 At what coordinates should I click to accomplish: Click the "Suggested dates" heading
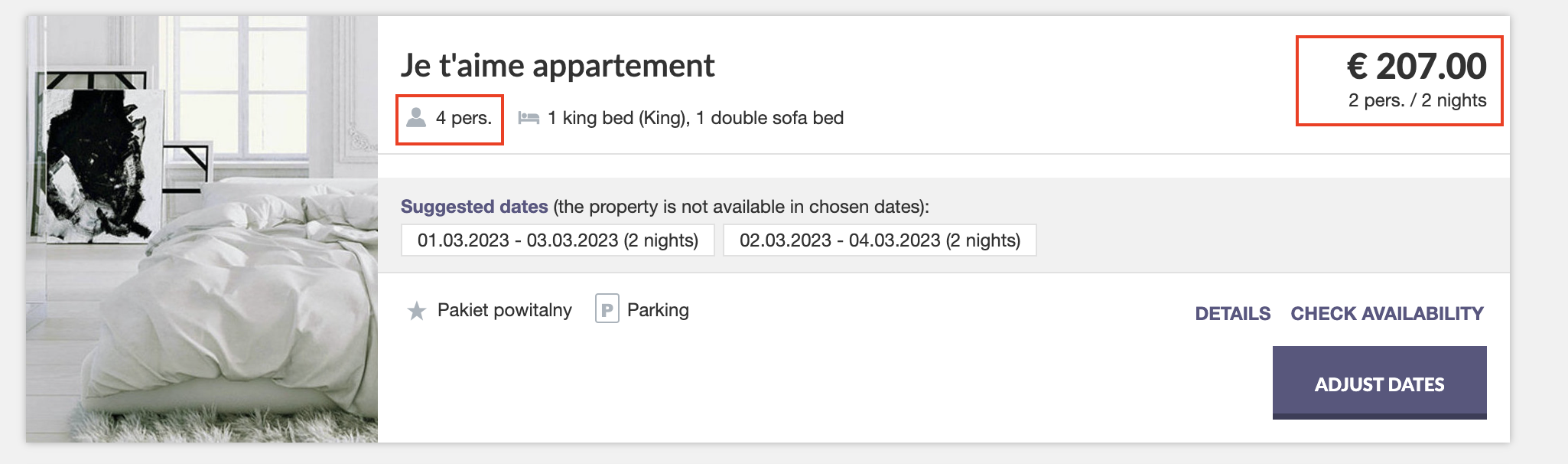tap(474, 207)
